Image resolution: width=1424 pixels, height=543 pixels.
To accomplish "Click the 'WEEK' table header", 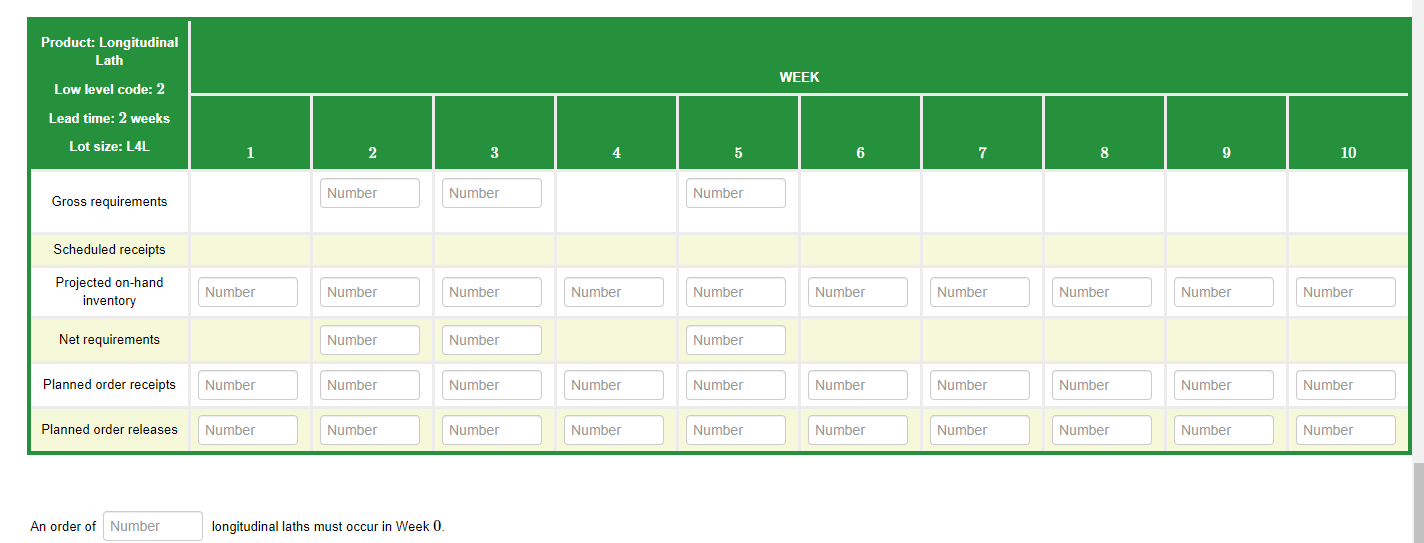I will 799,77.
